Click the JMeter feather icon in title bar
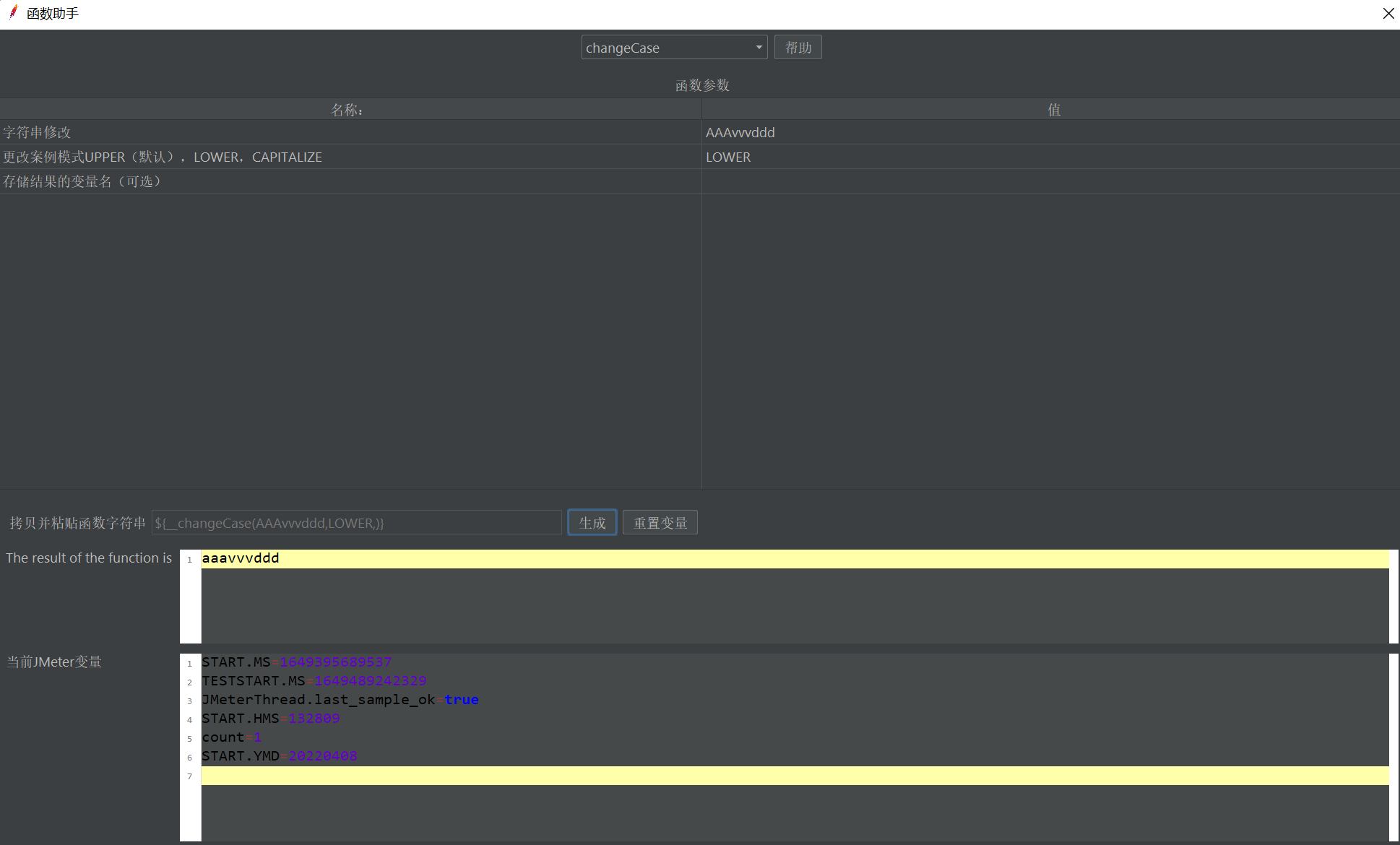The height and width of the screenshot is (845, 1400). pos(13,12)
